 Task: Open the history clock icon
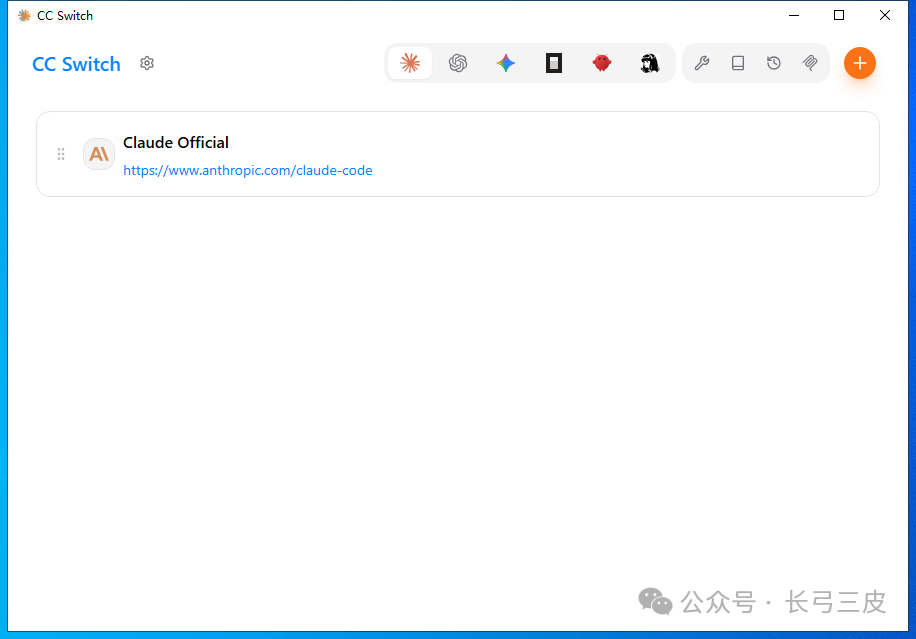tap(774, 63)
